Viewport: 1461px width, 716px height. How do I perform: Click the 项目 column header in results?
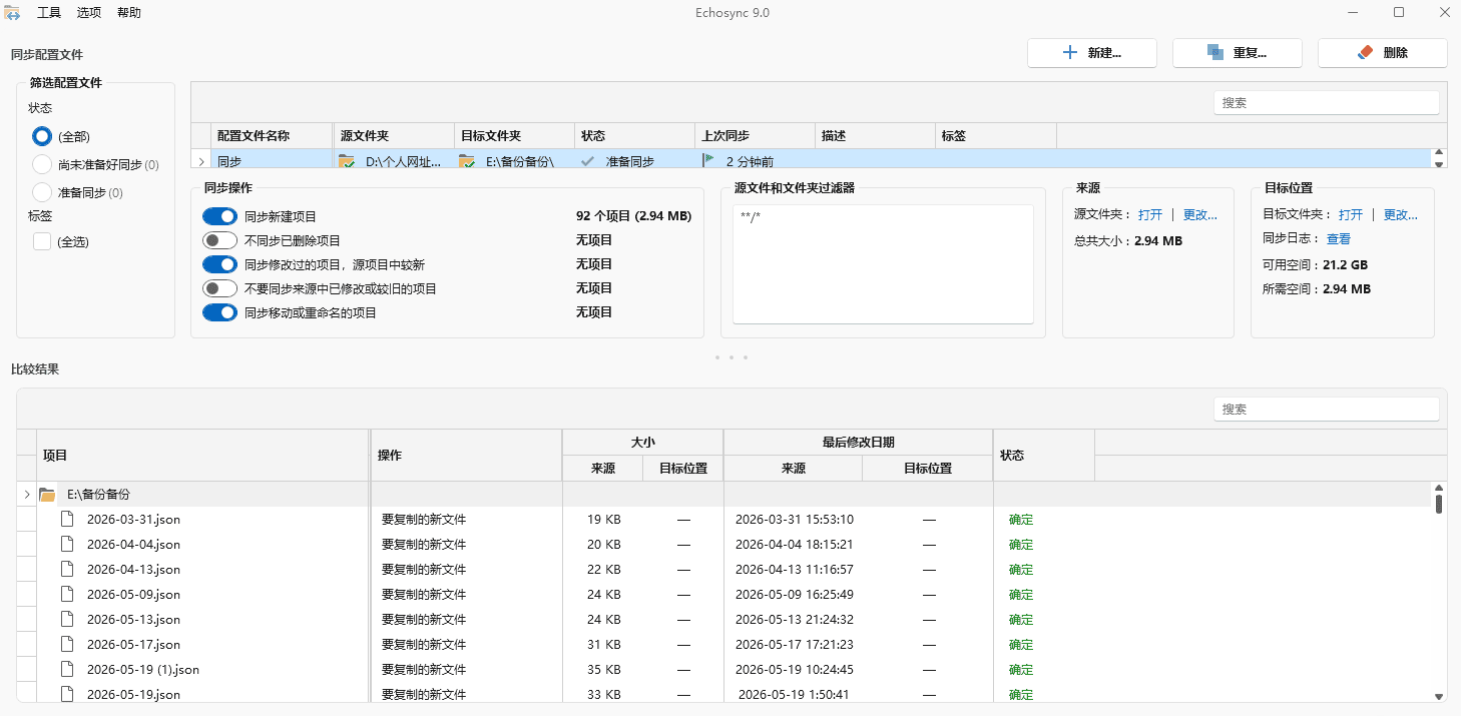[x=203, y=455]
